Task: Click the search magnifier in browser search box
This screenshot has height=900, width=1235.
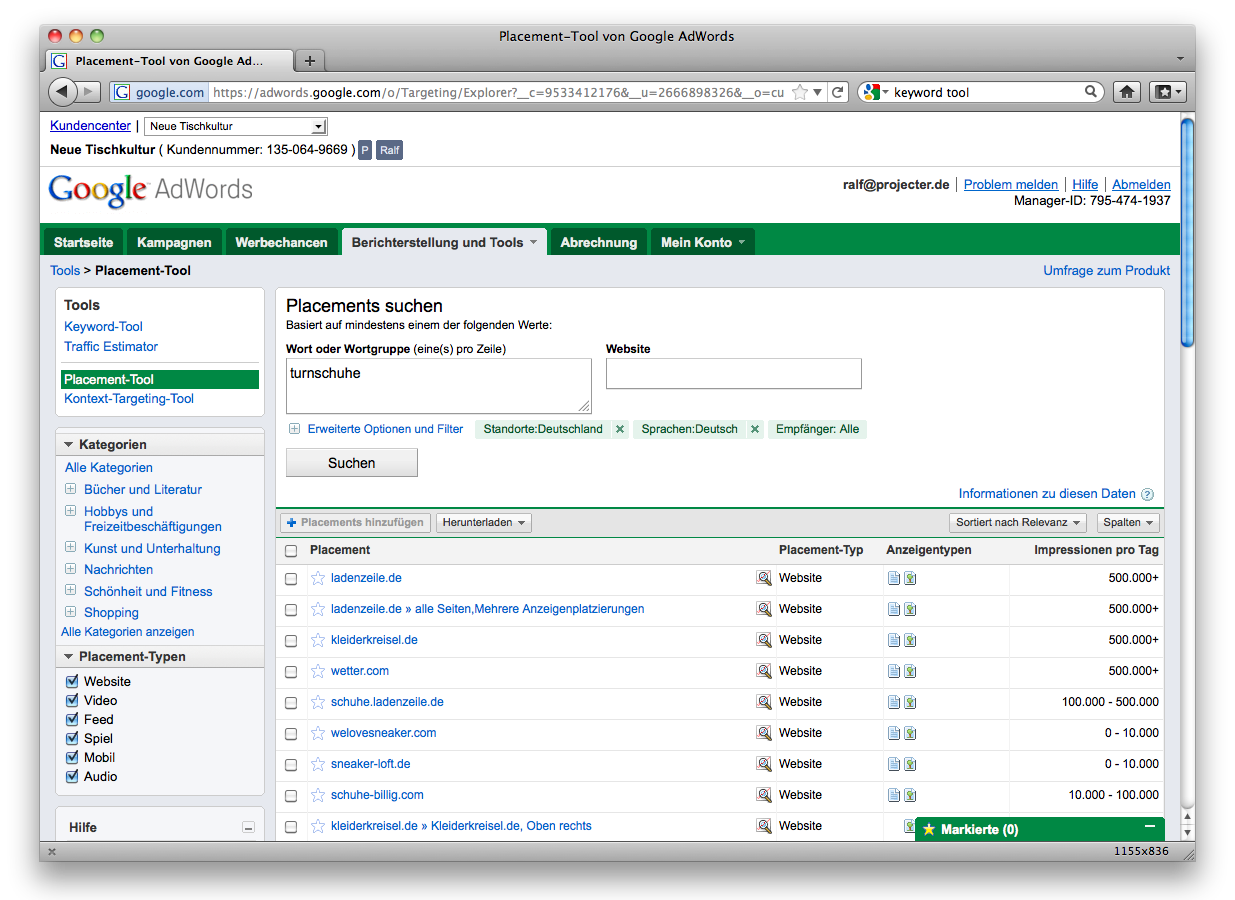Action: coord(1091,92)
